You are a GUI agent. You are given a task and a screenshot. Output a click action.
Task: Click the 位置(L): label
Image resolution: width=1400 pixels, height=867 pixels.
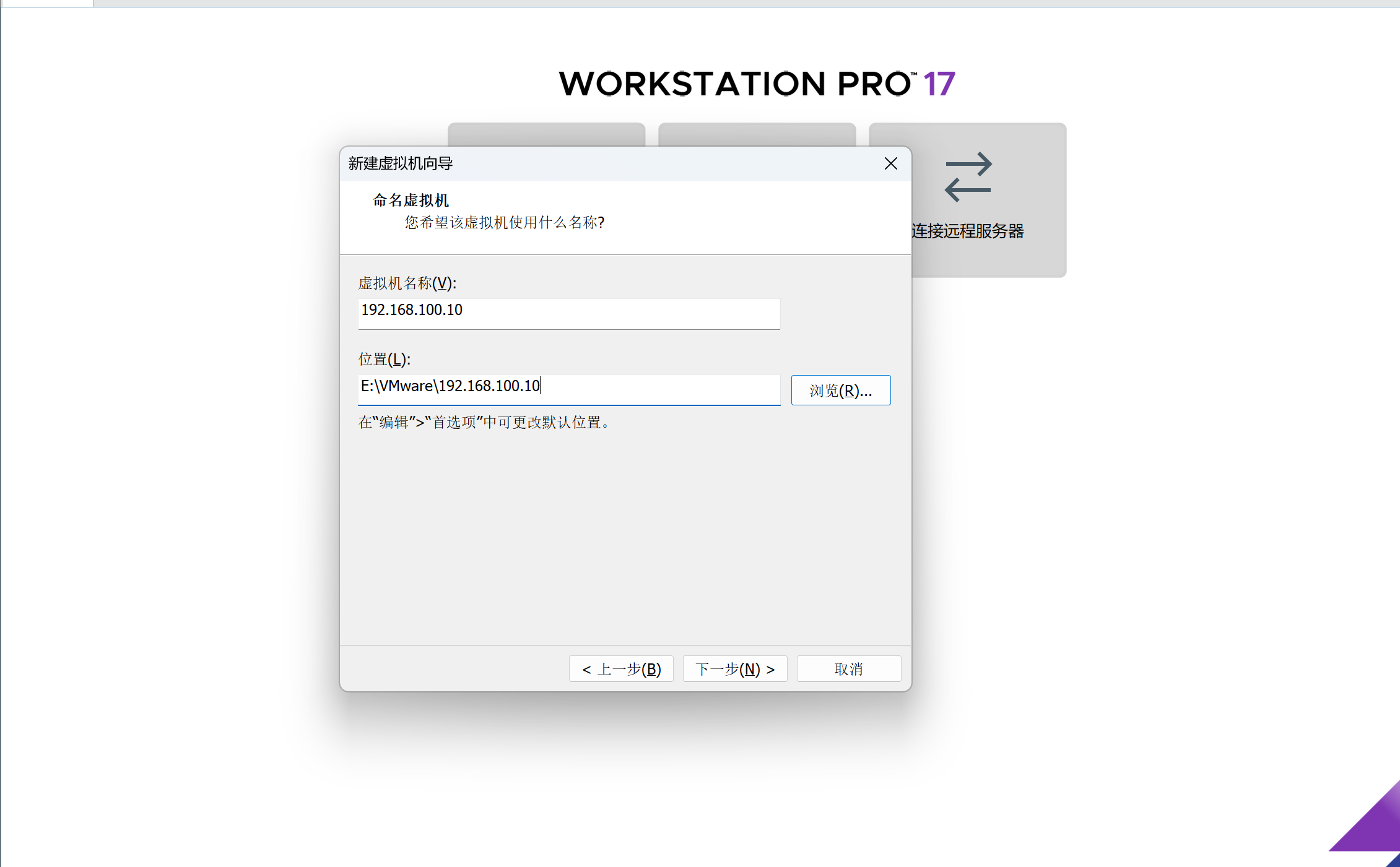click(x=385, y=360)
